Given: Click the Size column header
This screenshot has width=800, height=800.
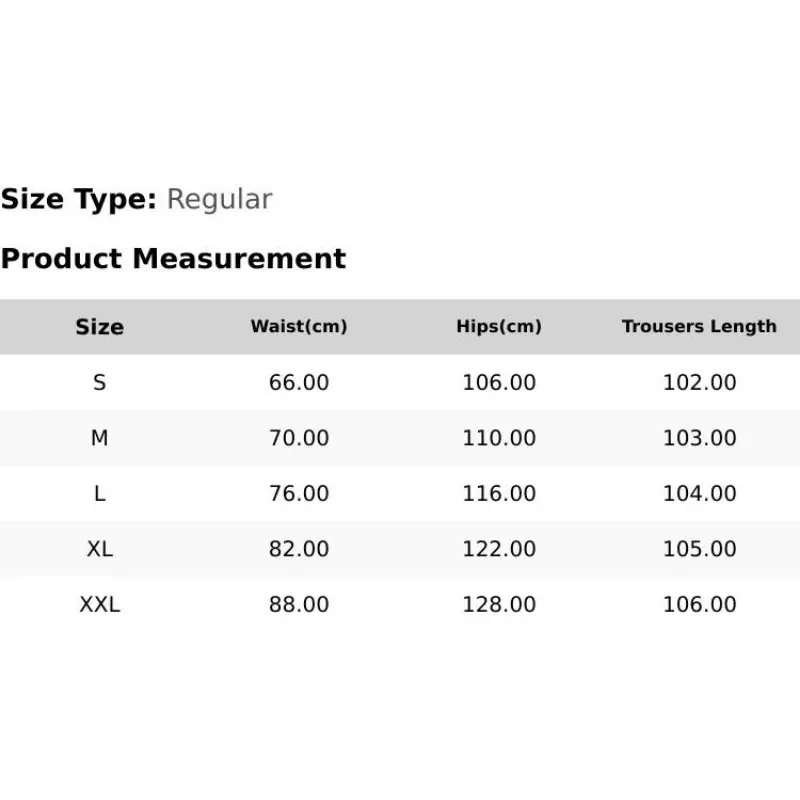Looking at the screenshot, I should tap(99, 327).
